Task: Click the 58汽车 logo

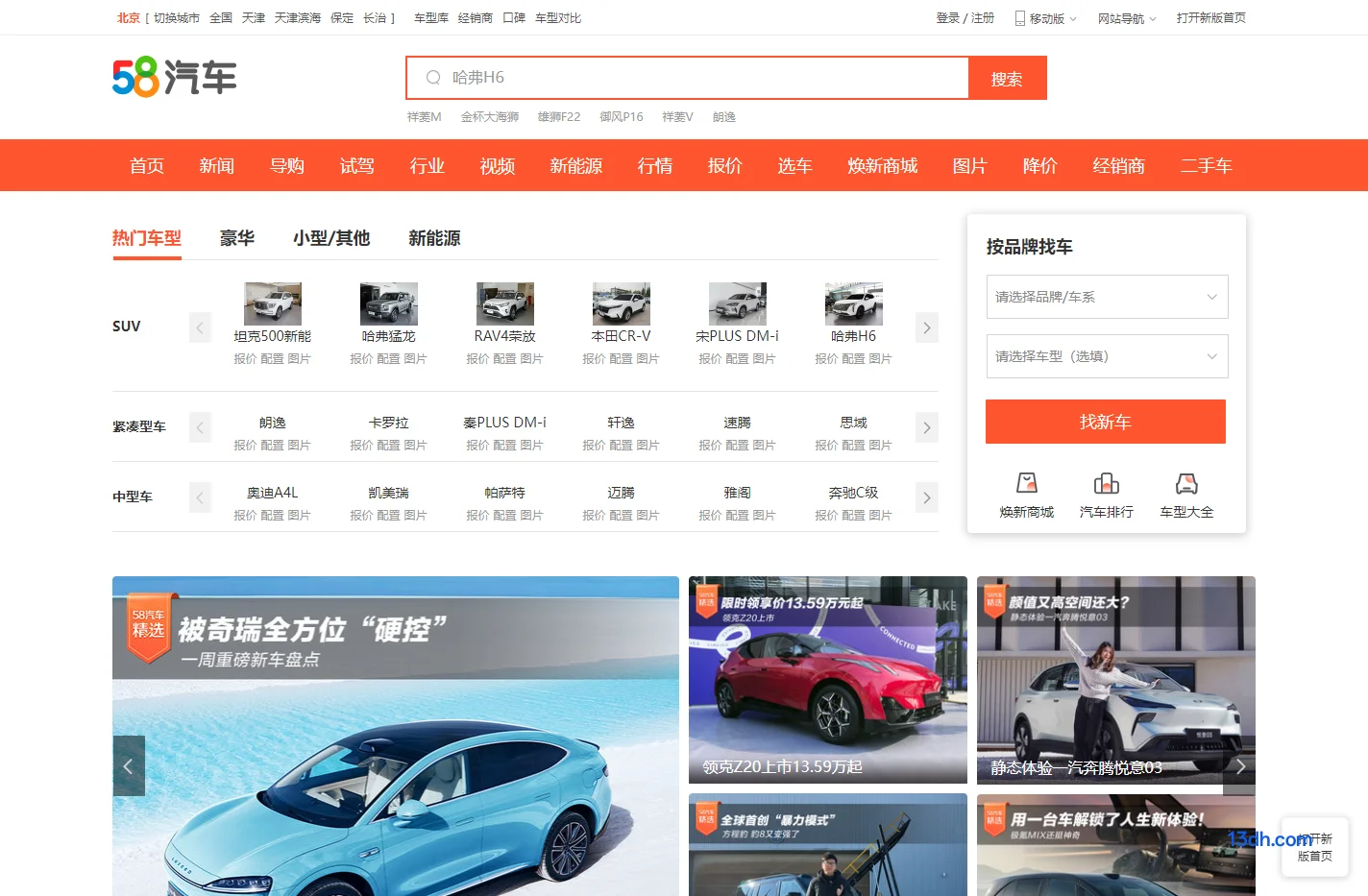Action: tap(174, 77)
